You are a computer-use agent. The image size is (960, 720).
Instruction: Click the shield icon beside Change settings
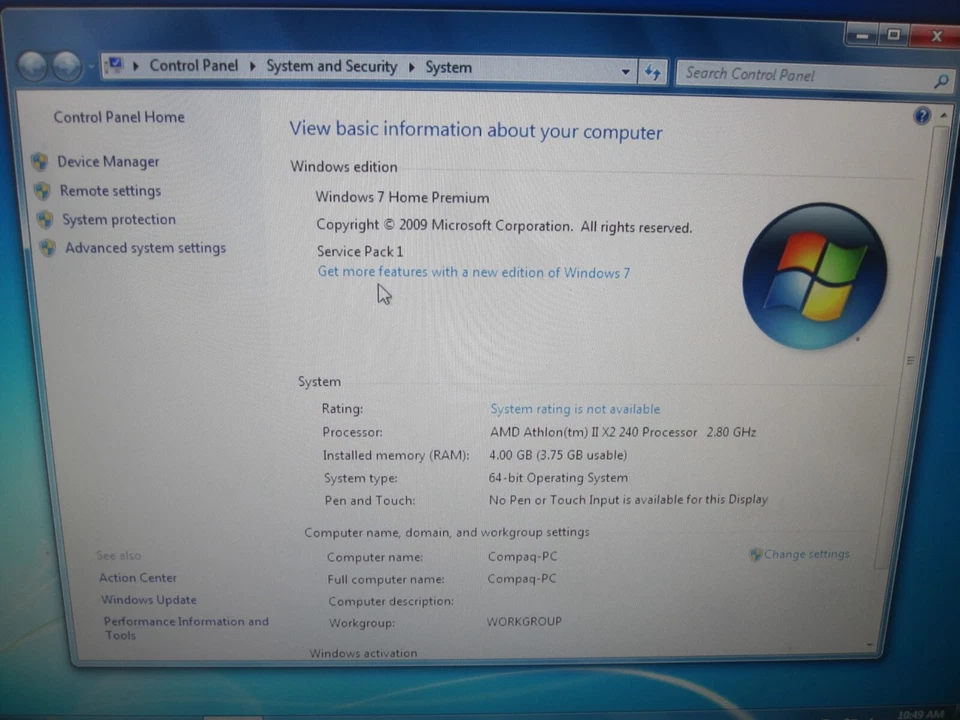click(x=756, y=554)
